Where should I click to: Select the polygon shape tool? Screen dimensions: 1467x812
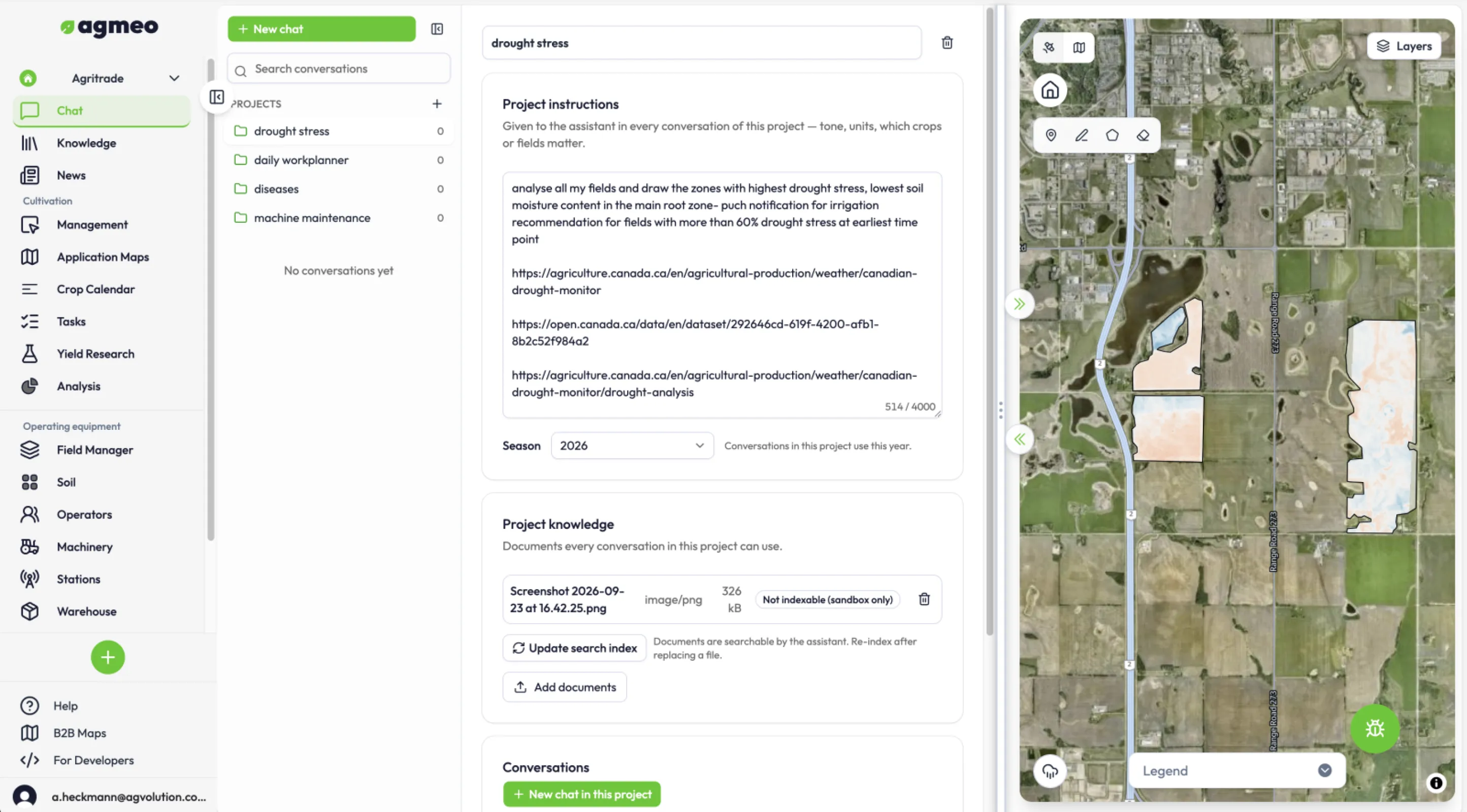pyautogui.click(x=1112, y=136)
